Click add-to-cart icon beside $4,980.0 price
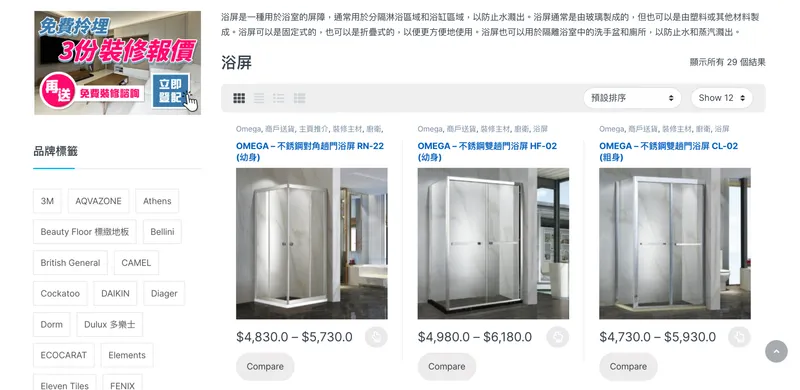This screenshot has height=390, width=800. point(558,337)
